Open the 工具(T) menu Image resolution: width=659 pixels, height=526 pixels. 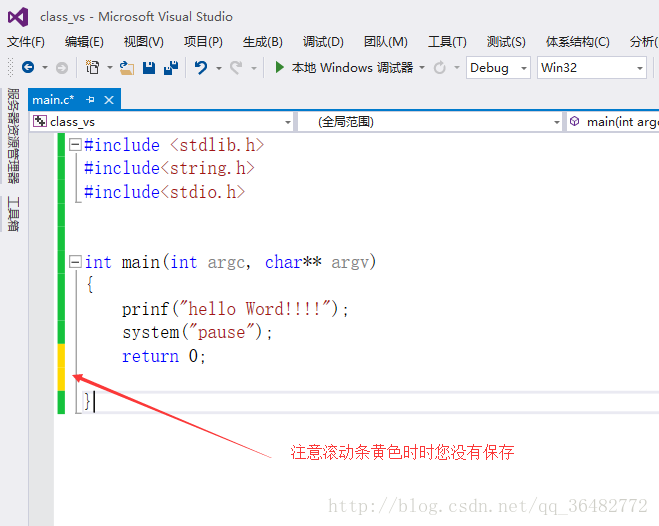447,42
